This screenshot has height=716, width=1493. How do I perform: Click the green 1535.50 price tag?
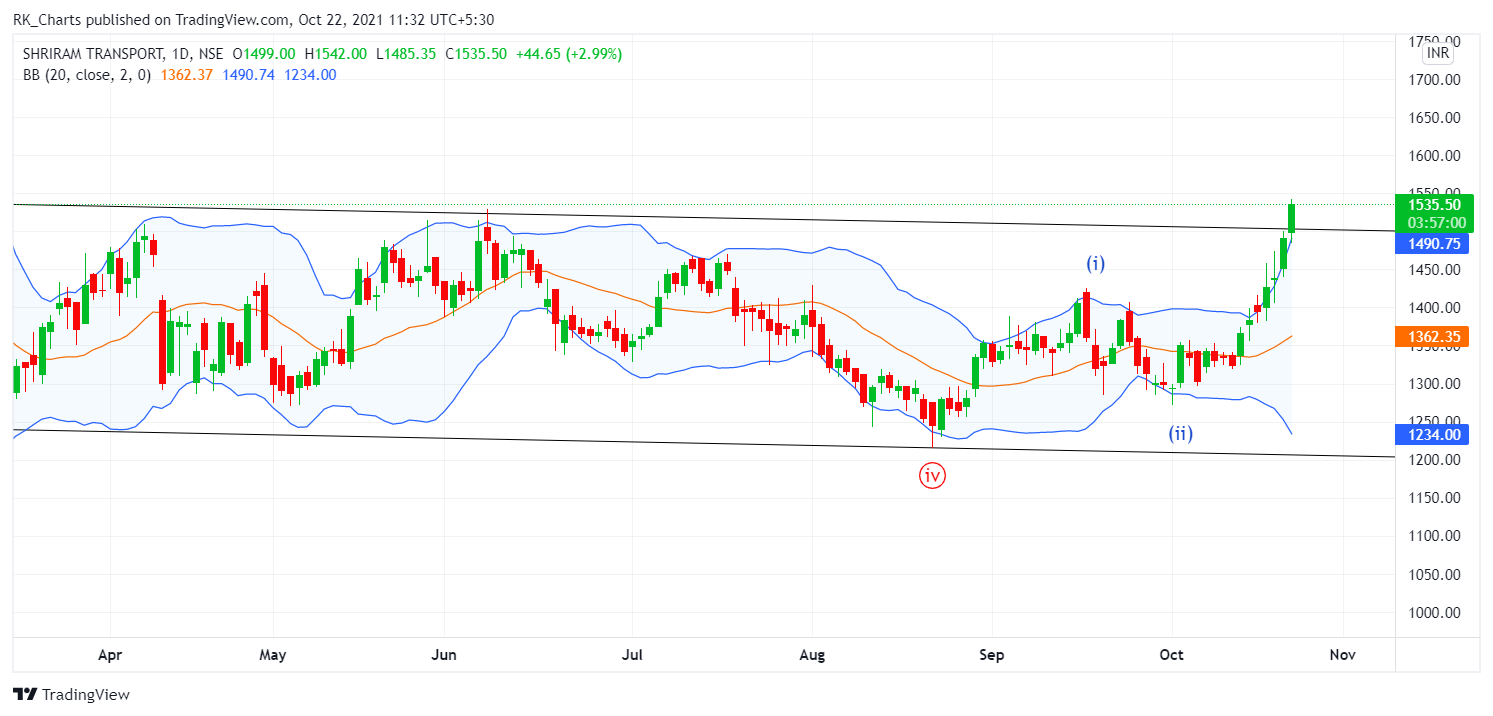(1435, 204)
